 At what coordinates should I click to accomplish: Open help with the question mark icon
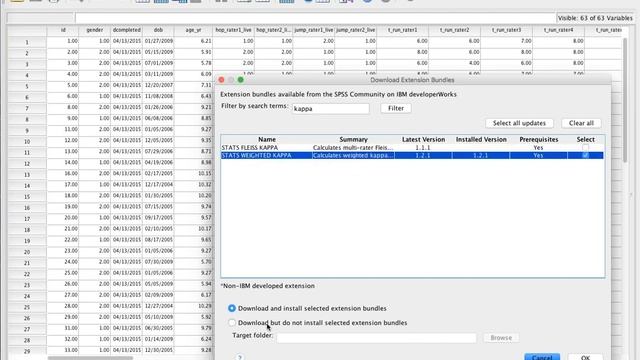[x=240, y=357]
